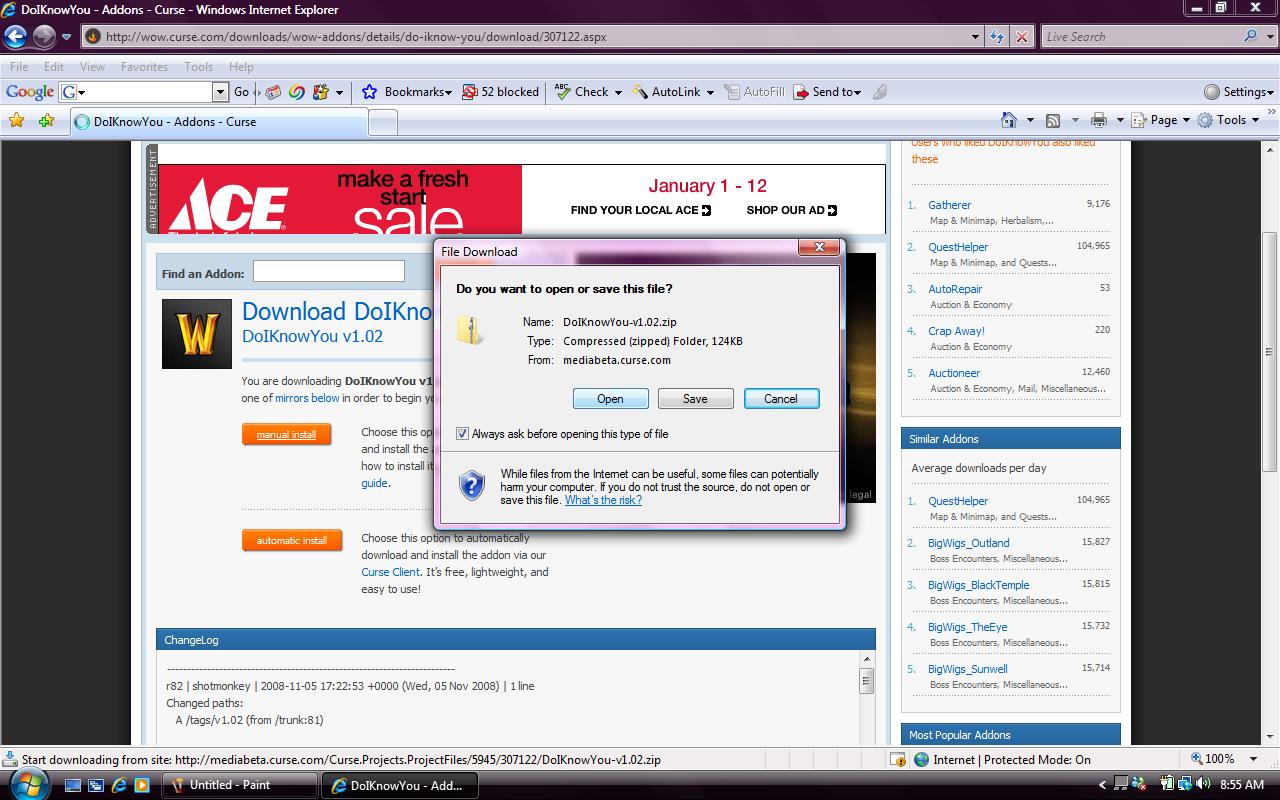Image resolution: width=1280 pixels, height=800 pixels.
Task: Click the 52 blocked popup blocker button
Action: (501, 92)
